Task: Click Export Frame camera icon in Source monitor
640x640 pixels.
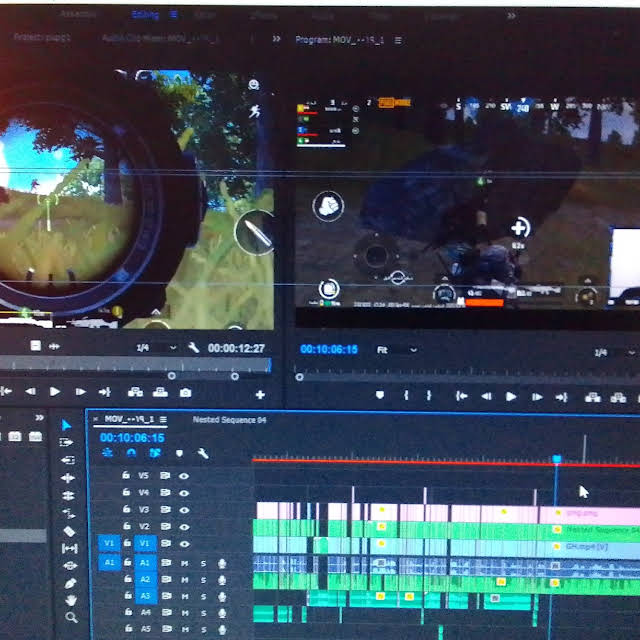Action: 185,393
